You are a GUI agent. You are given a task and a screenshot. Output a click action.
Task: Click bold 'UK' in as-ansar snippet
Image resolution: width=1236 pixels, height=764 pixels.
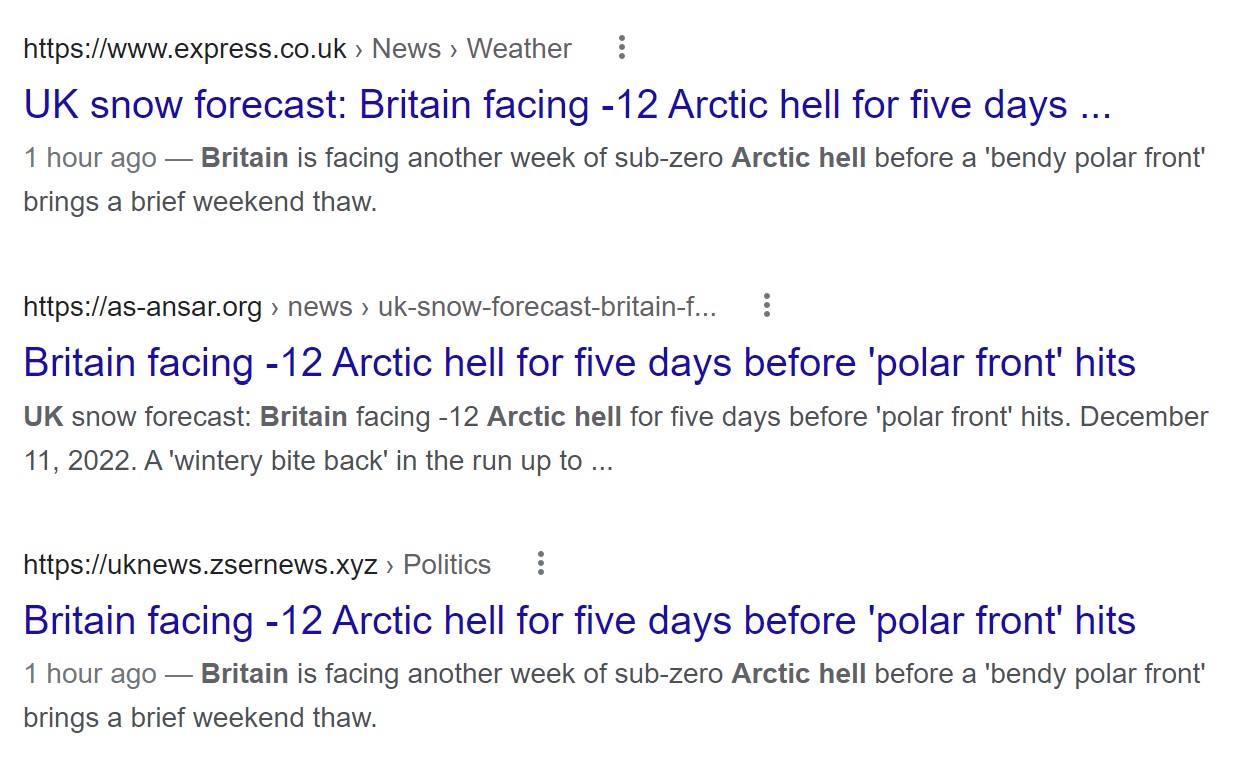(43, 416)
